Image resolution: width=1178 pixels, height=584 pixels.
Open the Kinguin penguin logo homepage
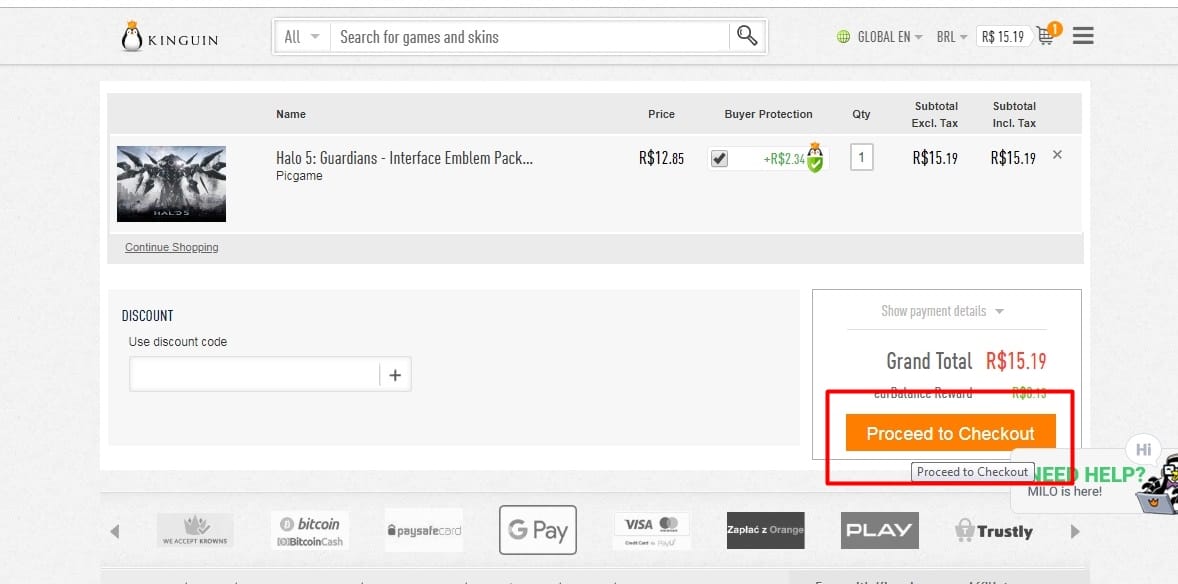click(170, 37)
